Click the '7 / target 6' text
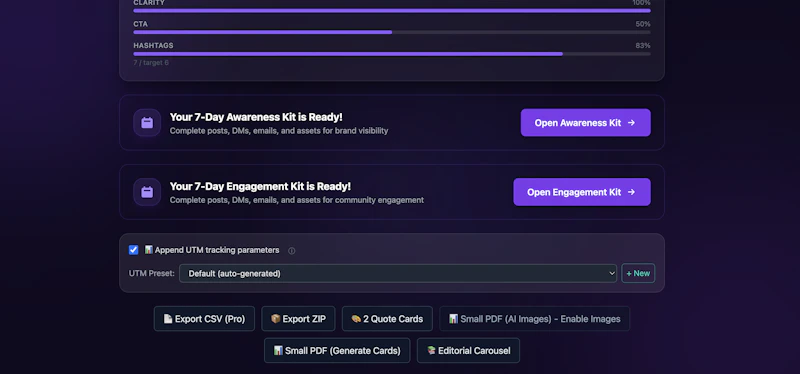This screenshot has width=800, height=374. coord(151,63)
